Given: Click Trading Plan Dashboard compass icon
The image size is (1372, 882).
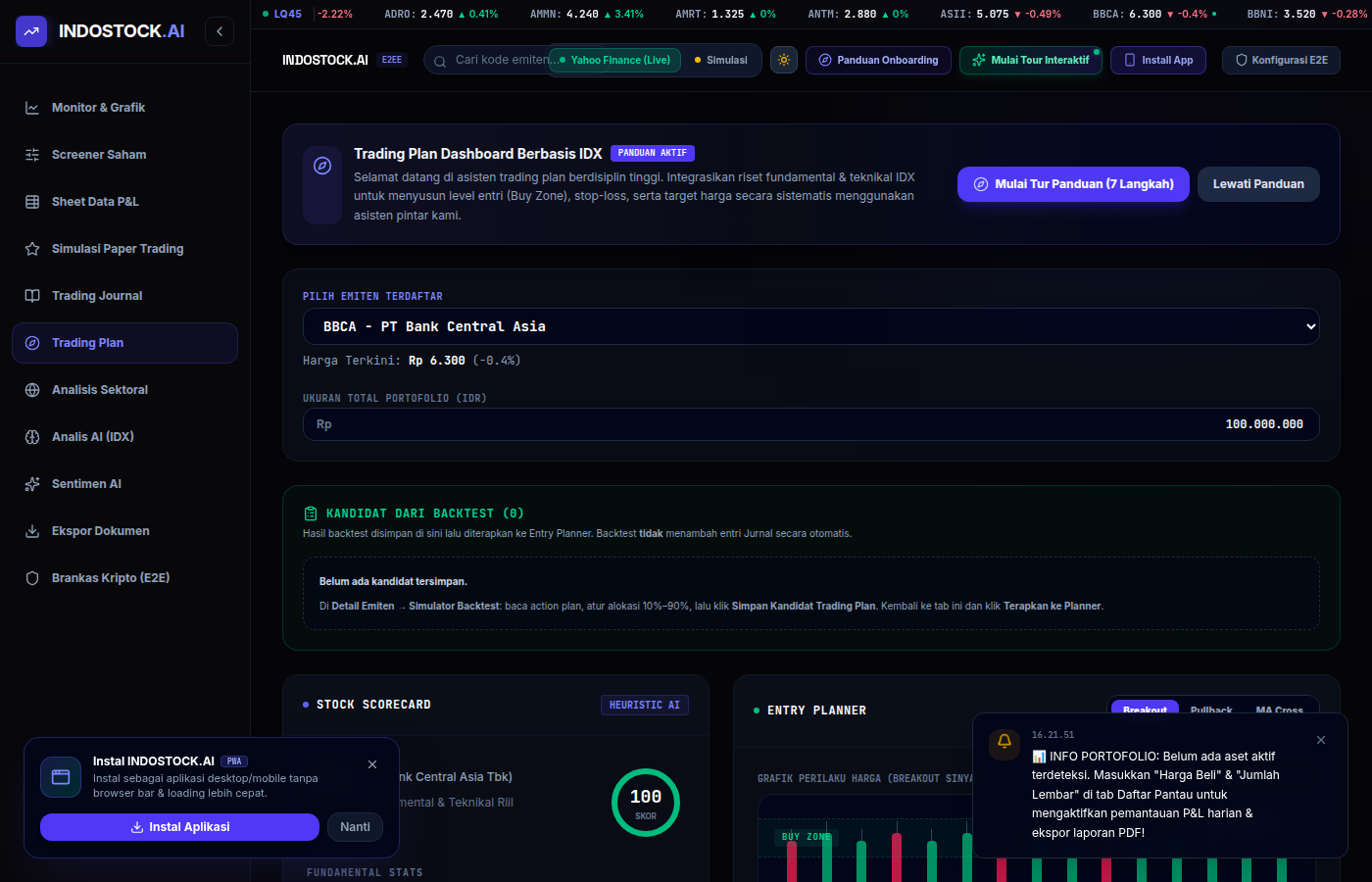Looking at the screenshot, I should [322, 166].
